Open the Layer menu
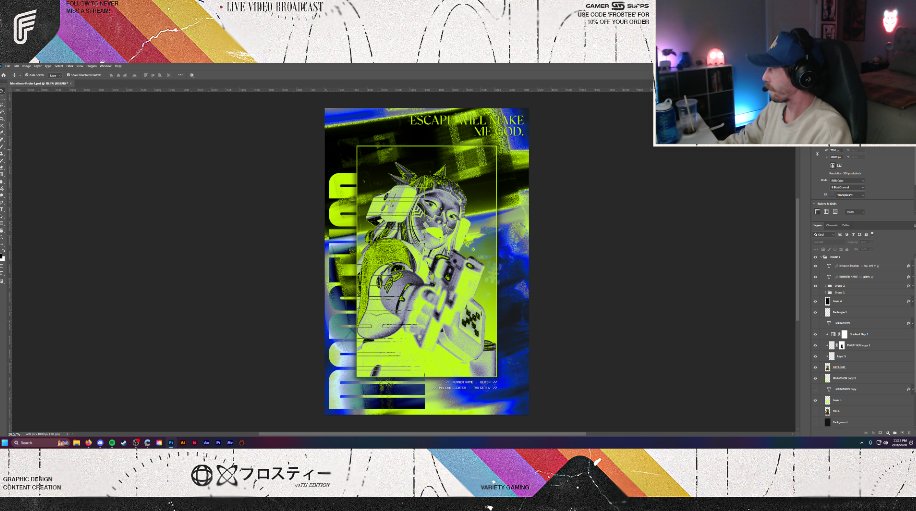Viewport: 916px width, 511px height. click(36, 66)
